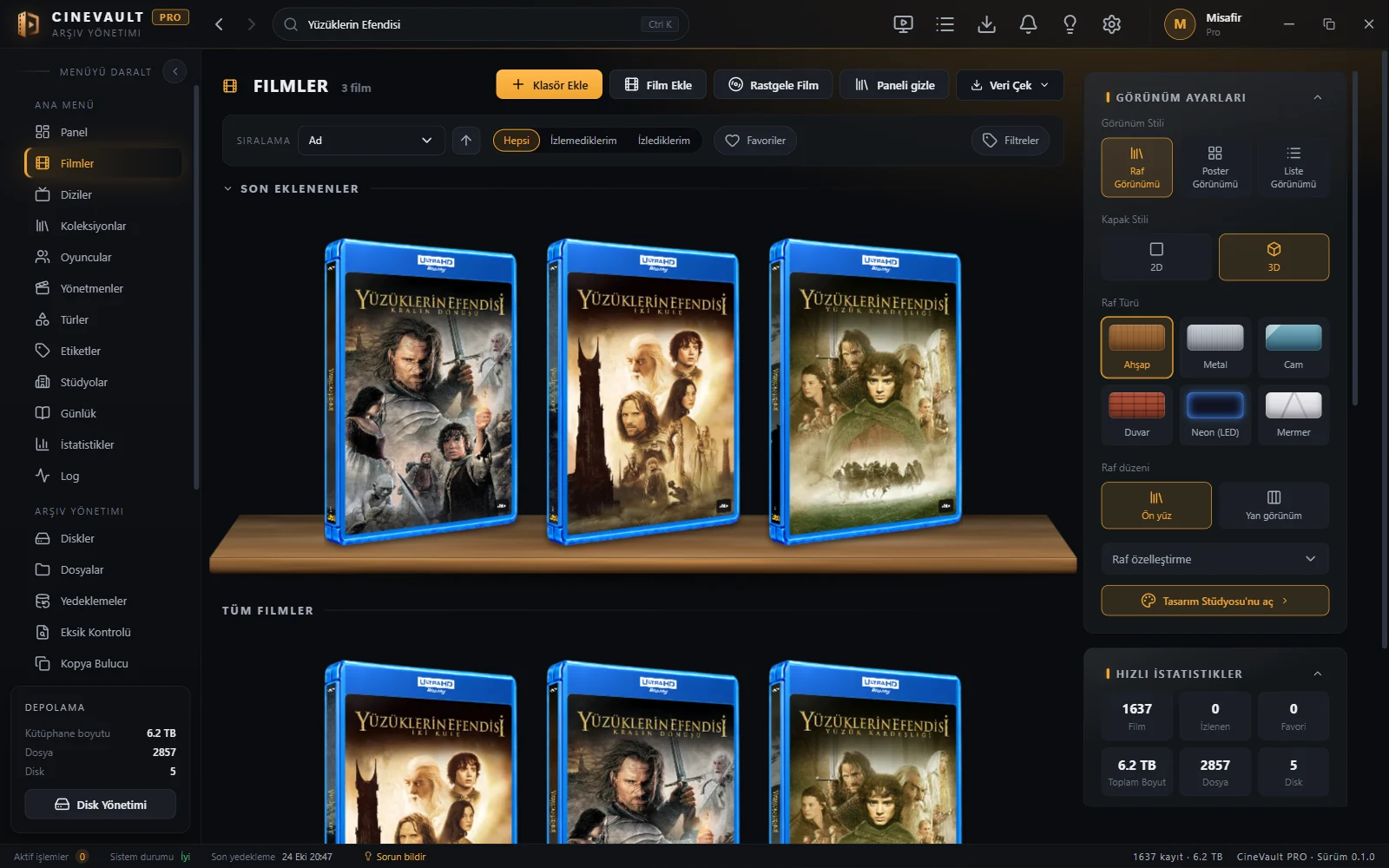The width and height of the screenshot is (1389, 868).
Task: Go back with the left arrow
Action: 219,24
